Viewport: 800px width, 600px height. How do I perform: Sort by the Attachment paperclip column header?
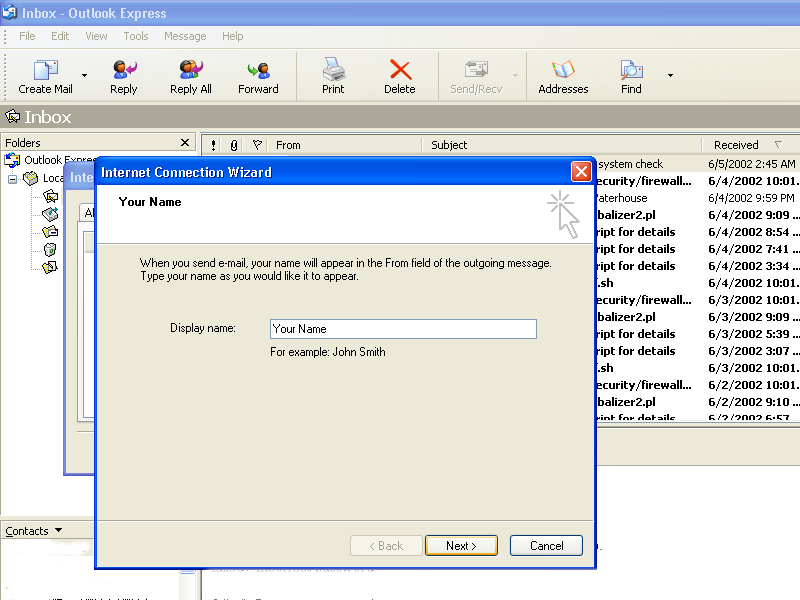[234, 145]
